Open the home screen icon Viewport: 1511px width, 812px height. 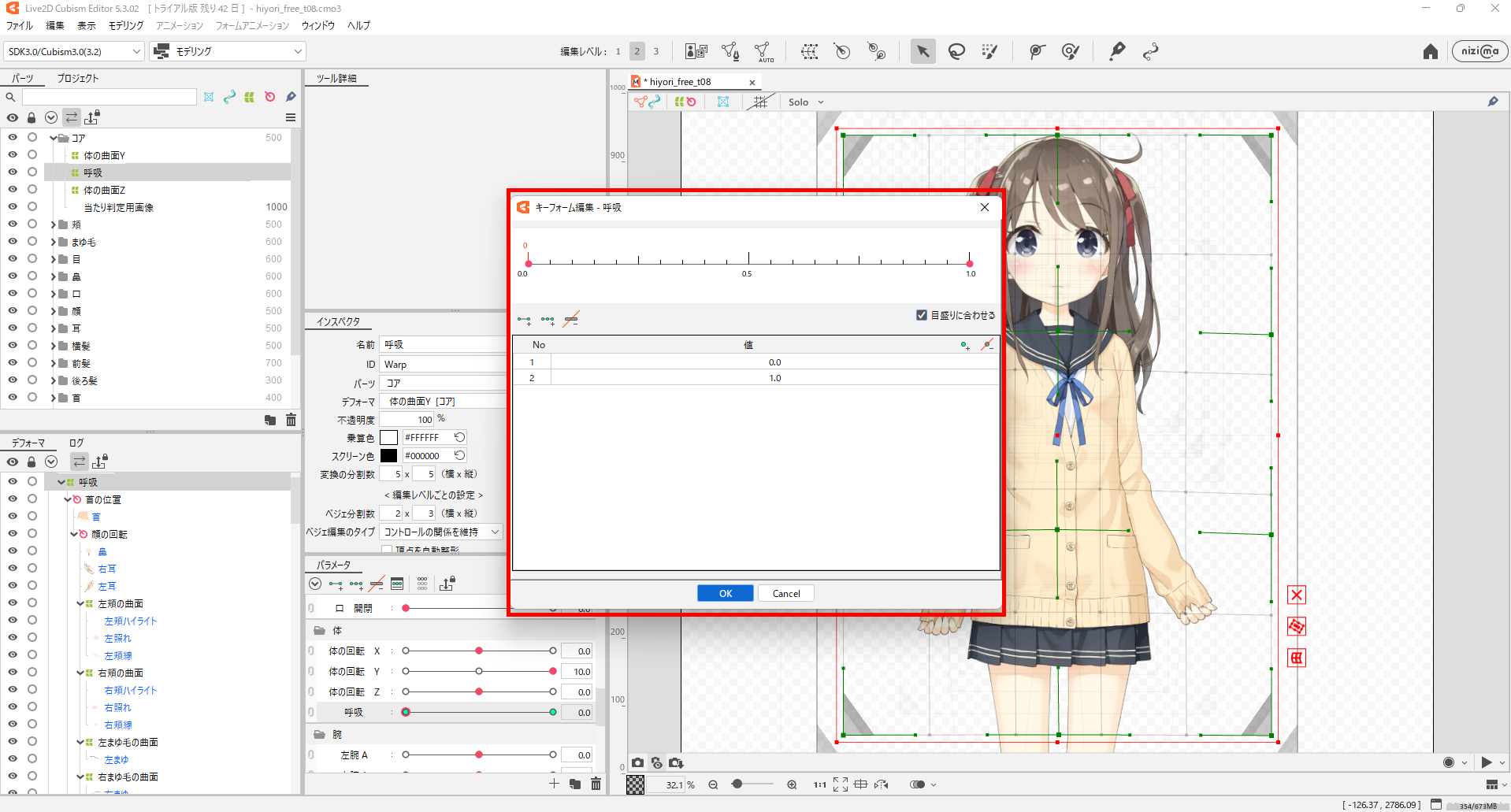point(1431,52)
